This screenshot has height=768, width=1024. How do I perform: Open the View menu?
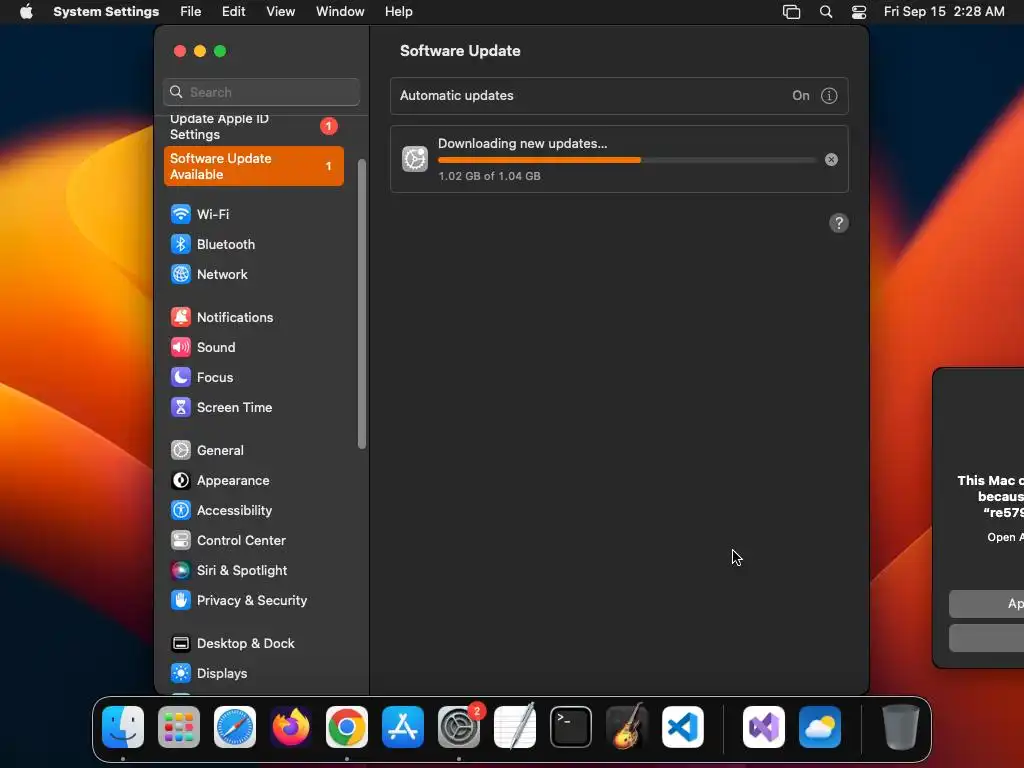[281, 12]
